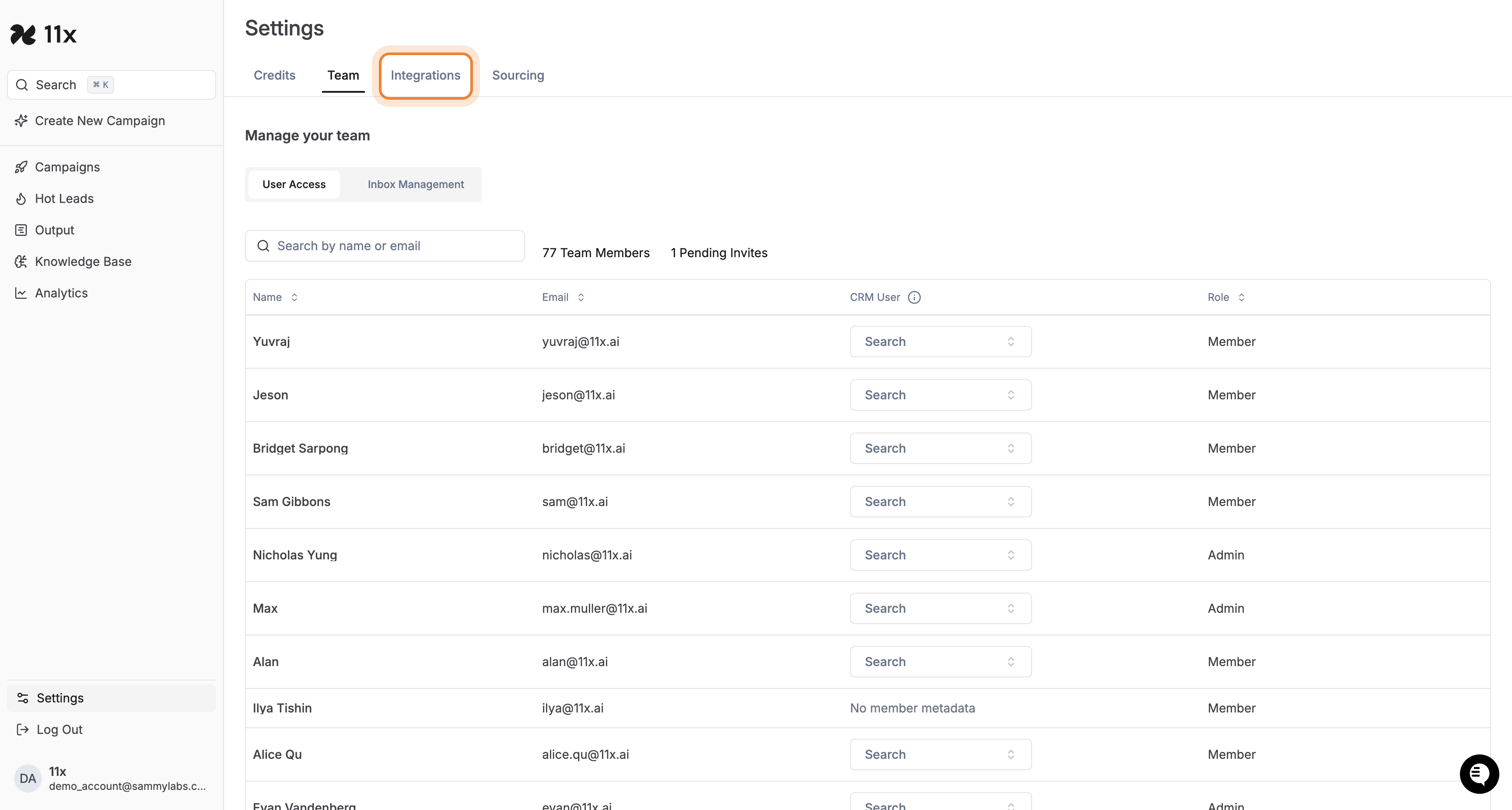
Task: Click the ⌘K shortcut badge
Action: [100, 84]
